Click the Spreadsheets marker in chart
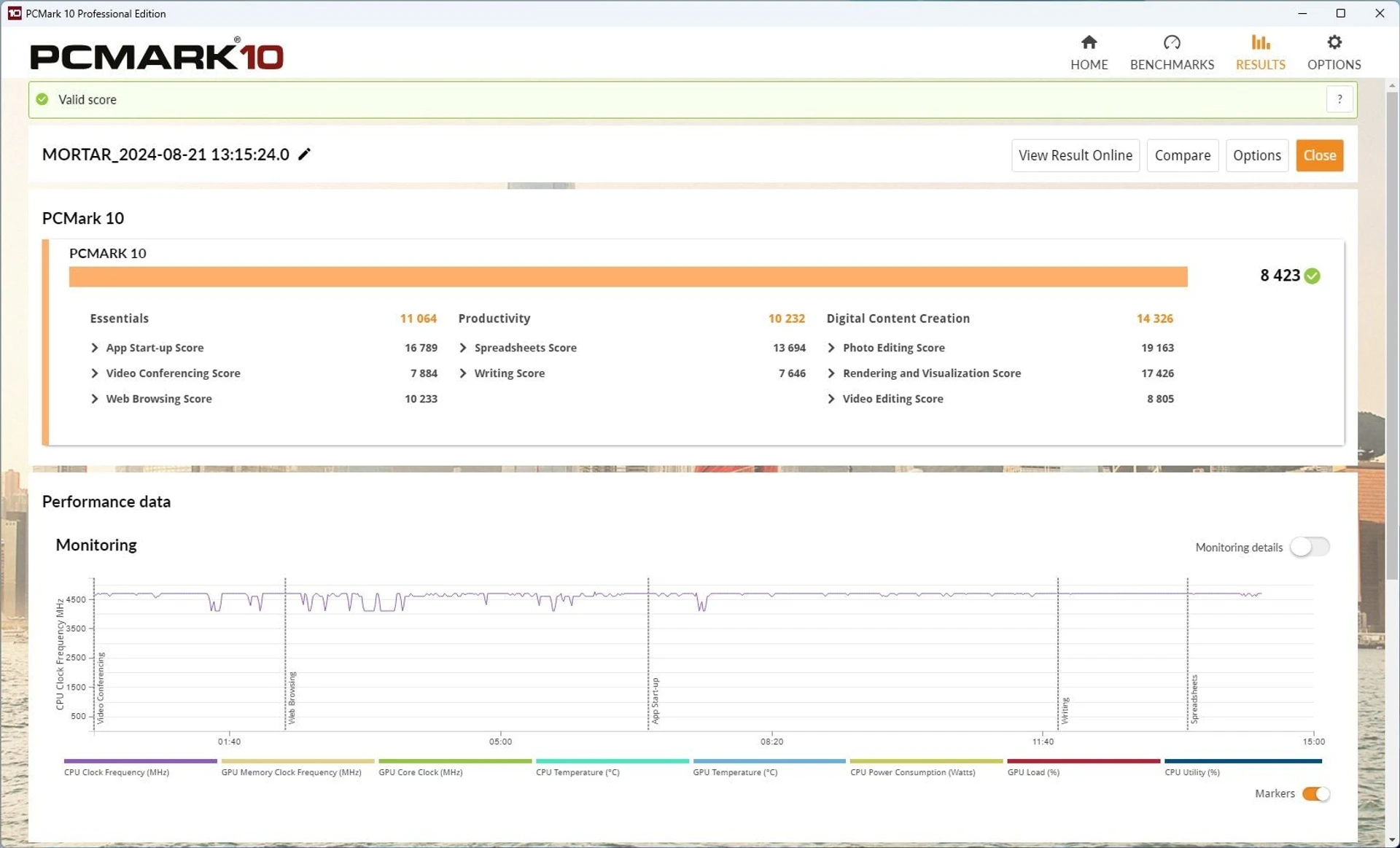Screen dimensions: 1400x848 coord(1194,699)
